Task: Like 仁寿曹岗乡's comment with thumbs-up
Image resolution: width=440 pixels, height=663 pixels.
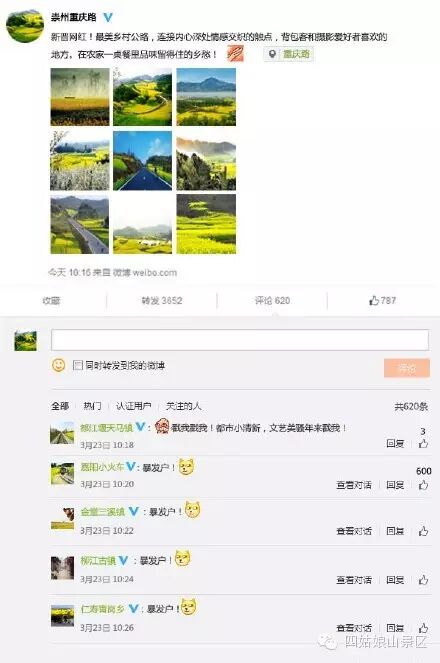Action: coord(423,628)
